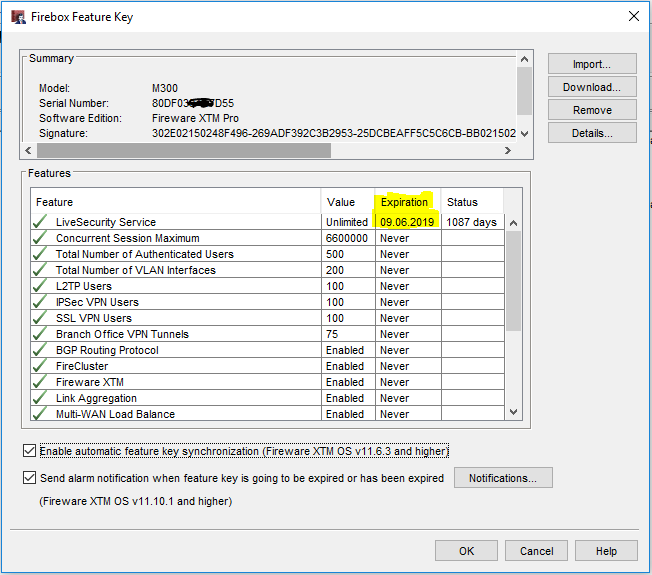Select Total Number of VLAN Interfaces row
Viewport: 652px width, 575px height.
tap(268, 270)
